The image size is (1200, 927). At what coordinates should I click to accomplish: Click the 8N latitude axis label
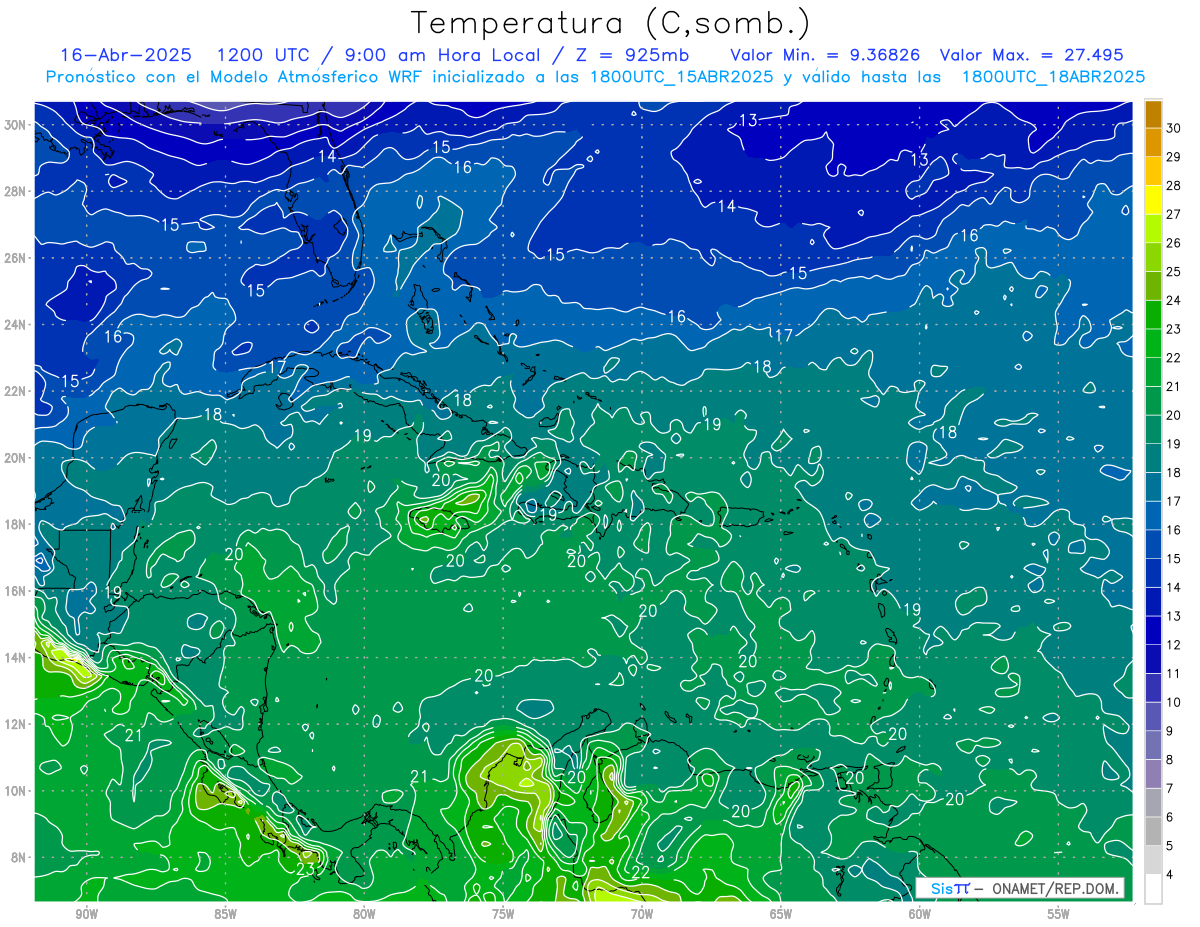19,857
